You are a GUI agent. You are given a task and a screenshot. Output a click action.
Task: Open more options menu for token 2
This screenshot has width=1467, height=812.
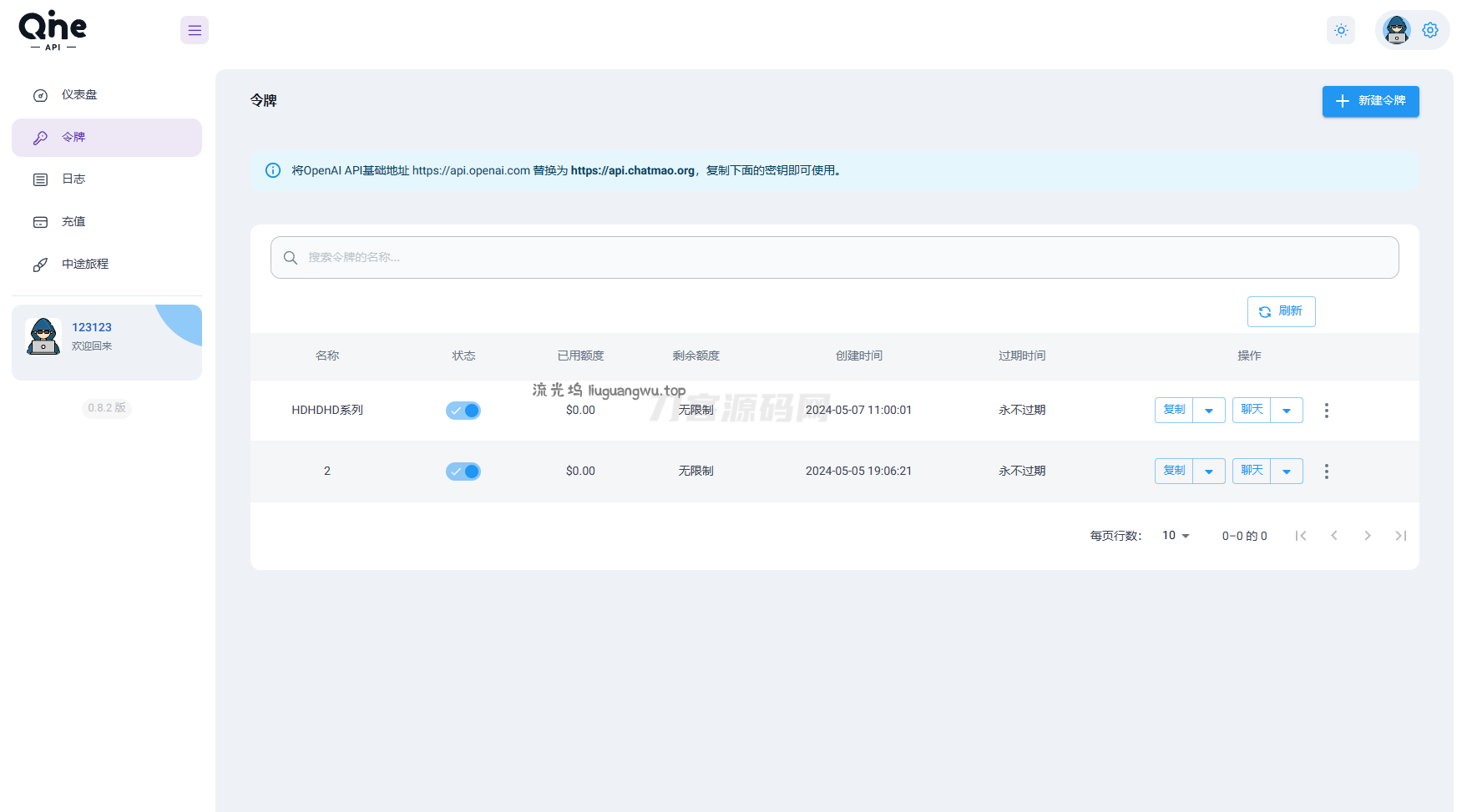[x=1326, y=472]
